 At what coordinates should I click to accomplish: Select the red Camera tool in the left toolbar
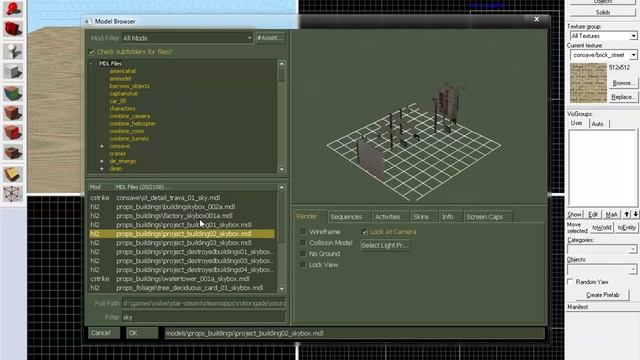(x=13, y=9)
